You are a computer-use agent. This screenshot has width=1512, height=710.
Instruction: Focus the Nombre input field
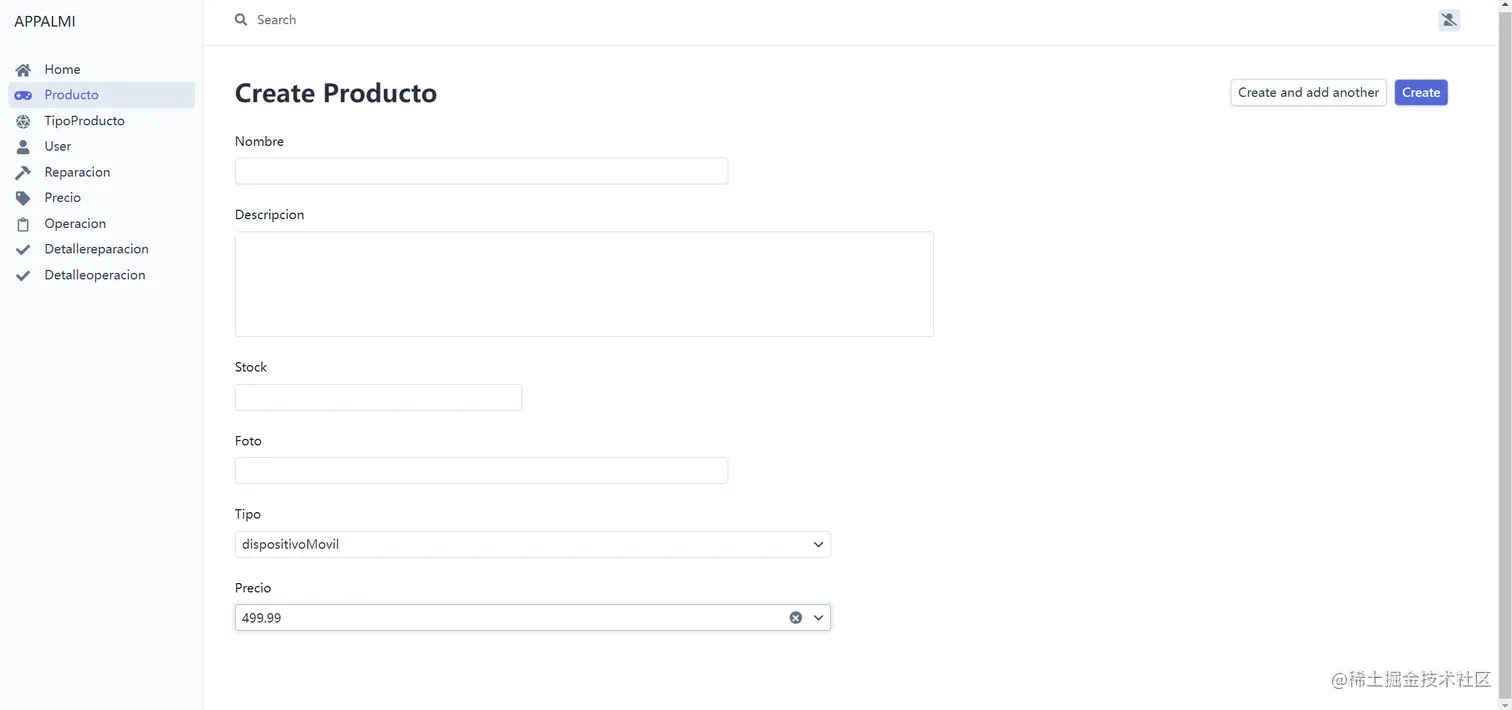coord(481,171)
